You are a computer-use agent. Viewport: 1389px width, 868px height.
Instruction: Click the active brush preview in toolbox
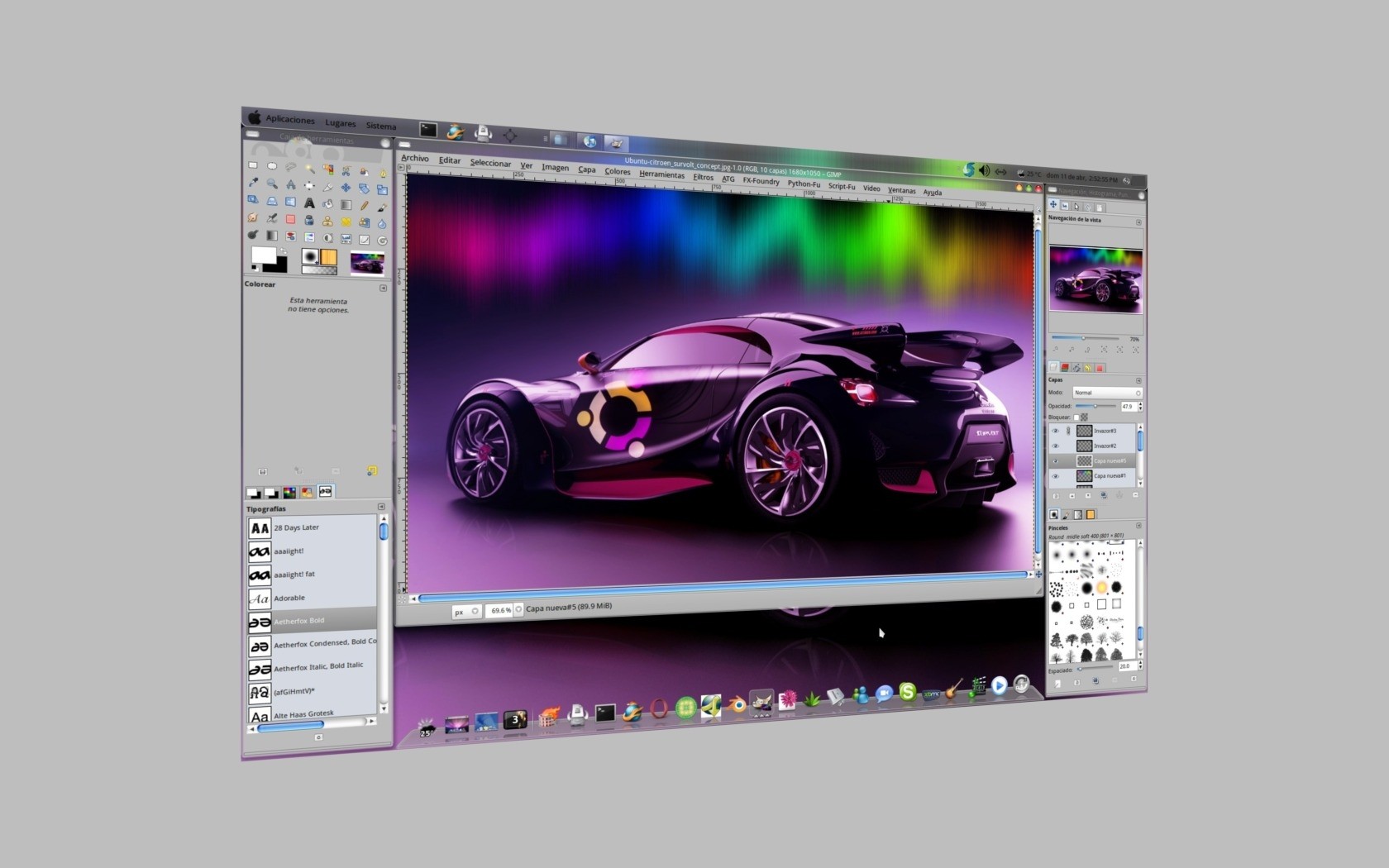(x=310, y=256)
